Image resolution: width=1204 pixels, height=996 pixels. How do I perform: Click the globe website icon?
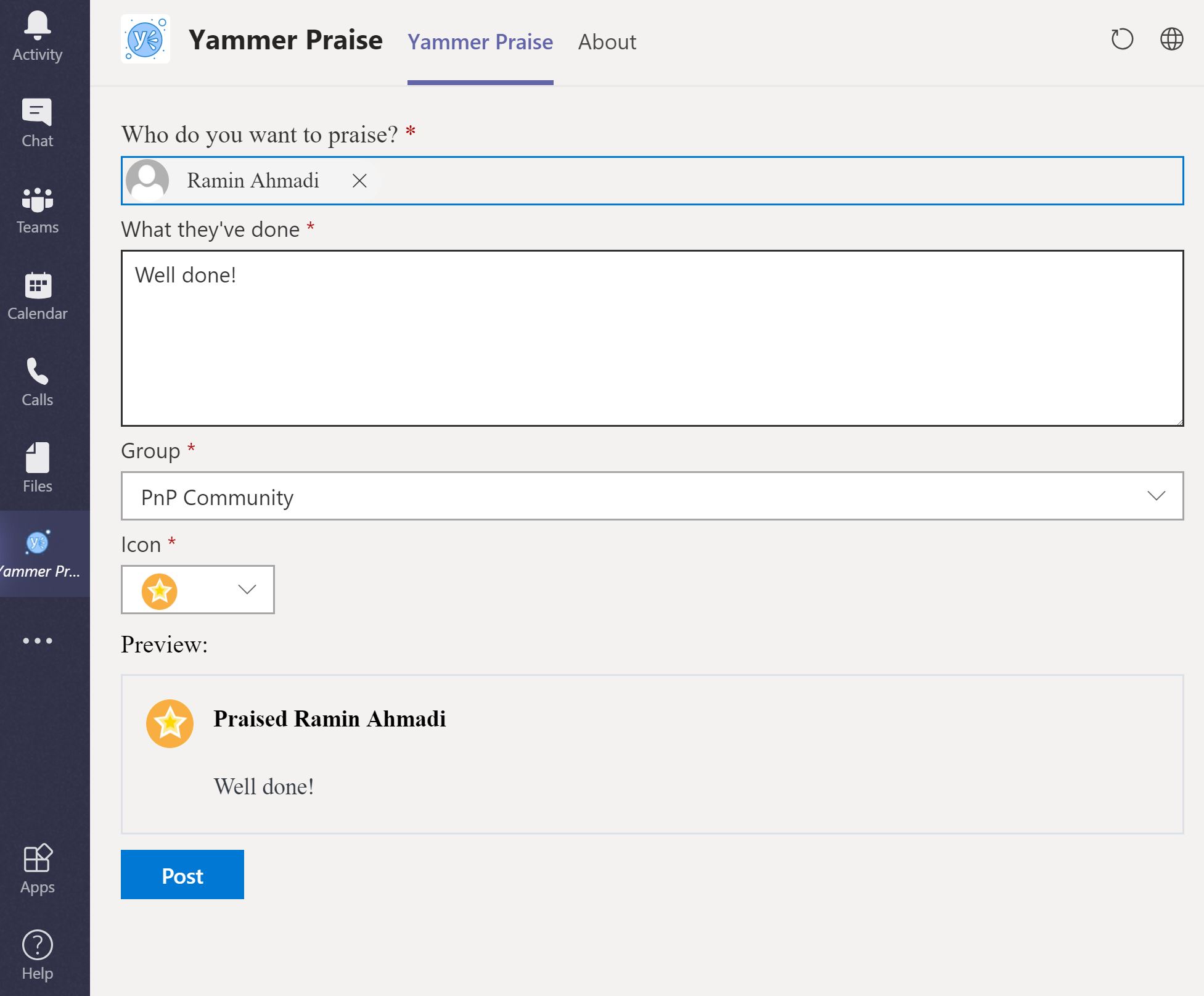click(1171, 39)
